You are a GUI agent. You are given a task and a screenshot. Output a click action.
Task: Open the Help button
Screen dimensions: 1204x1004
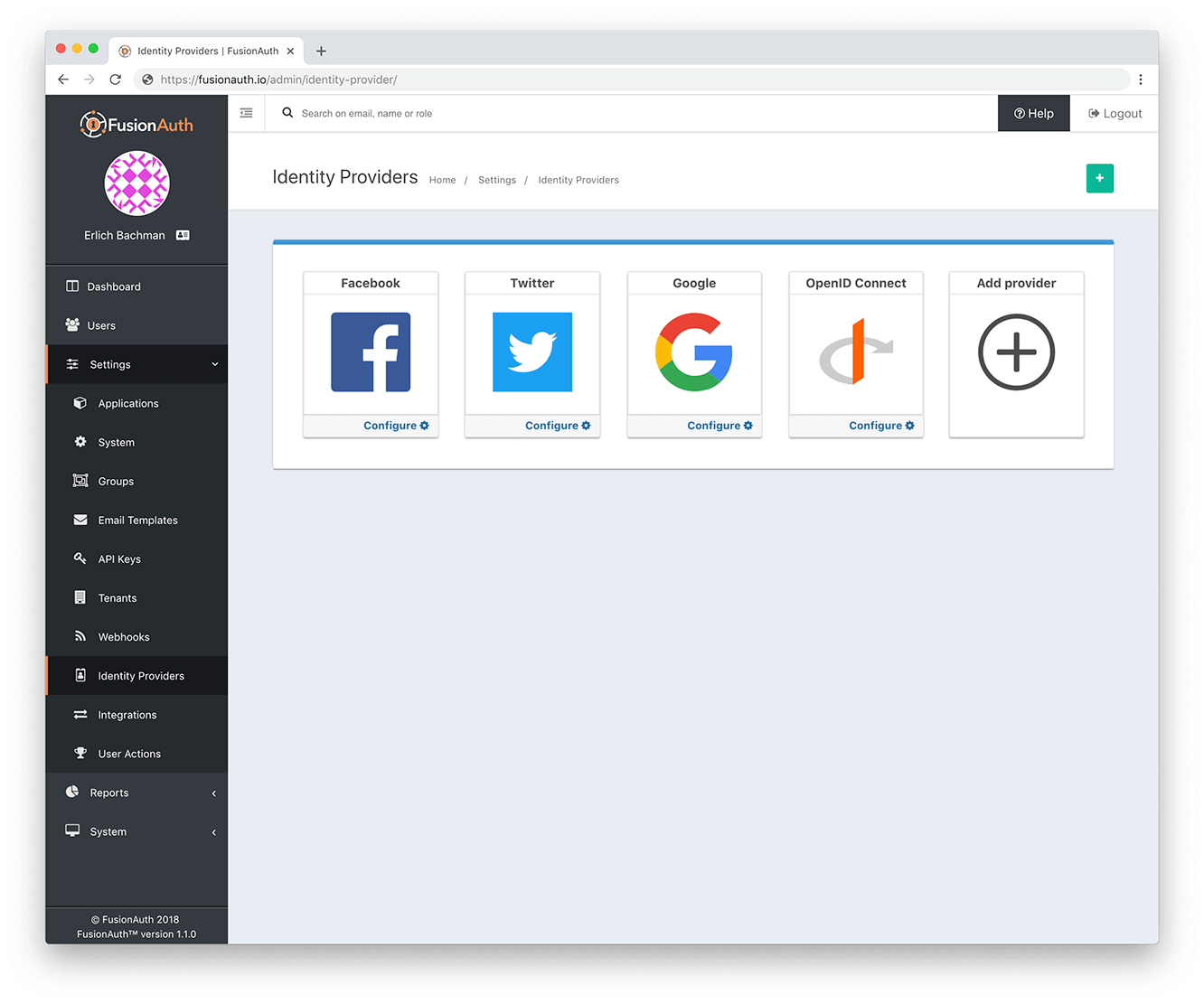tap(1033, 113)
